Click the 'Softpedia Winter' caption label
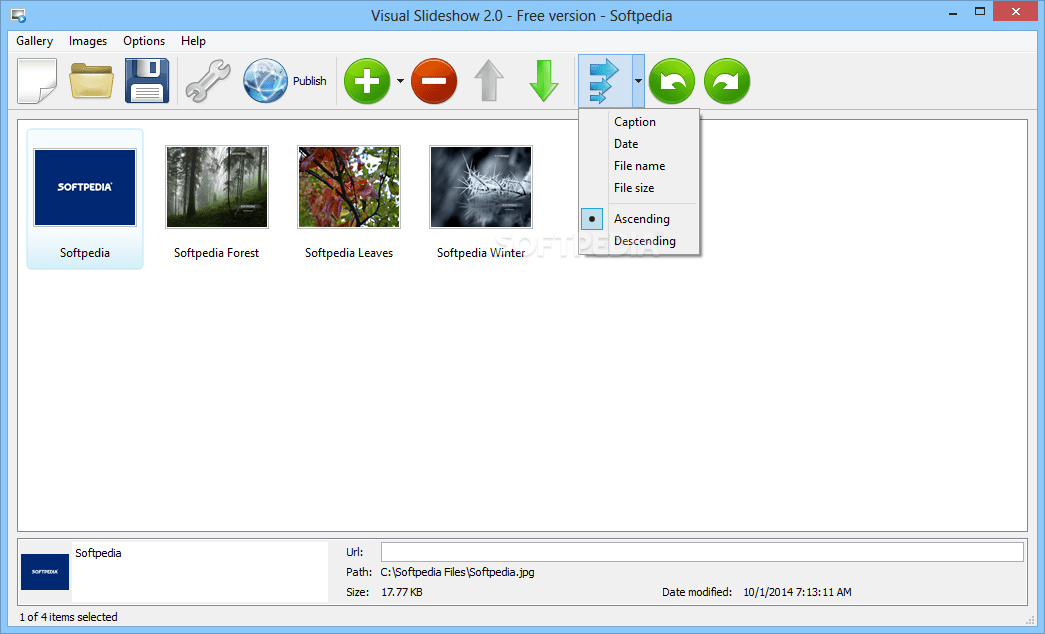The image size is (1045, 634). pos(481,253)
